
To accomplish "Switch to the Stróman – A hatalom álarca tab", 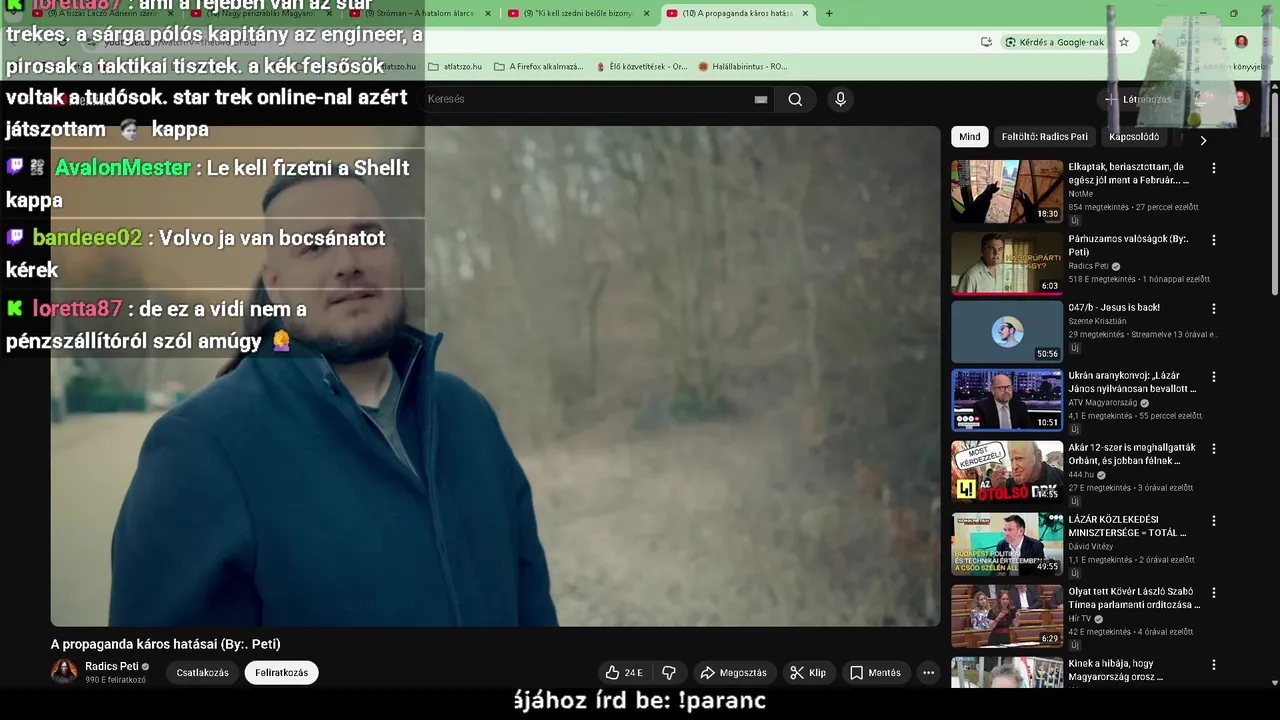I will pyautogui.click(x=418, y=13).
